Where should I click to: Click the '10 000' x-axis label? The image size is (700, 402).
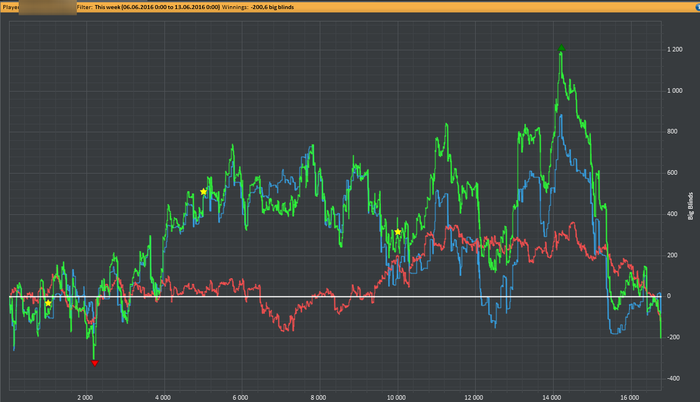(396, 398)
